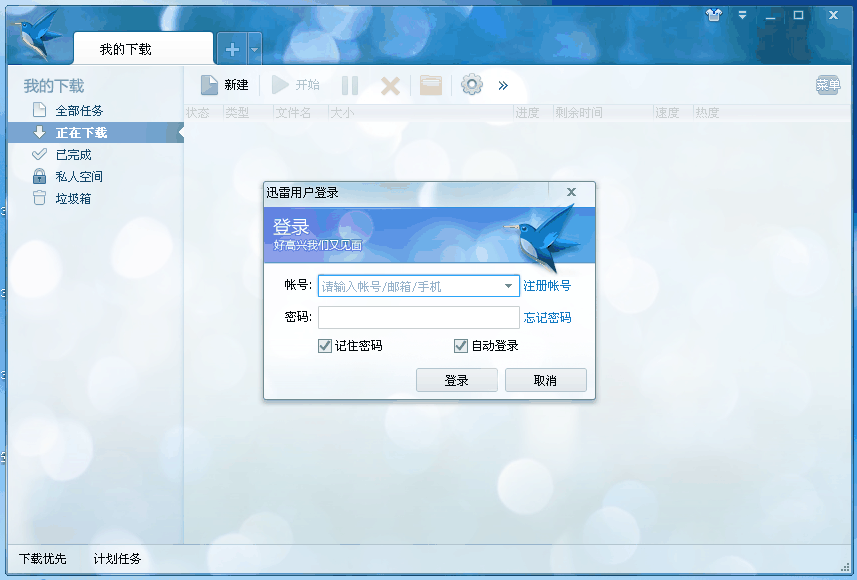The width and height of the screenshot is (857, 580).
Task: Open the title bar main menu triangle
Action: (x=742, y=15)
